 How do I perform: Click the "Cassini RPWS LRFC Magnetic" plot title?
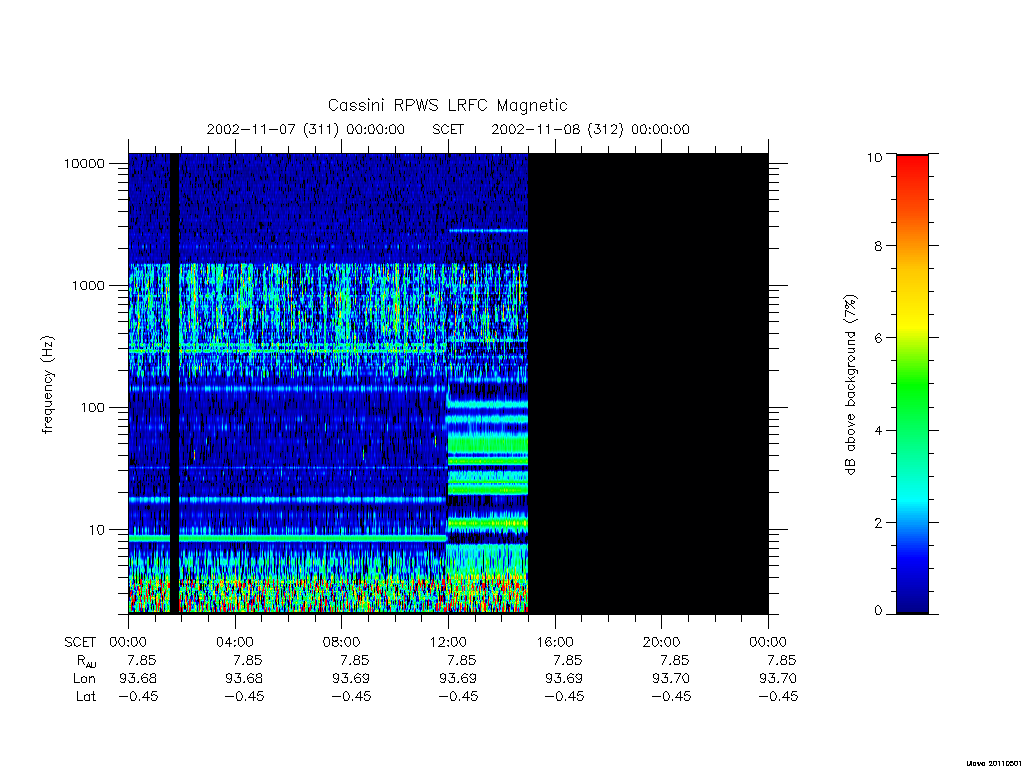point(447,105)
